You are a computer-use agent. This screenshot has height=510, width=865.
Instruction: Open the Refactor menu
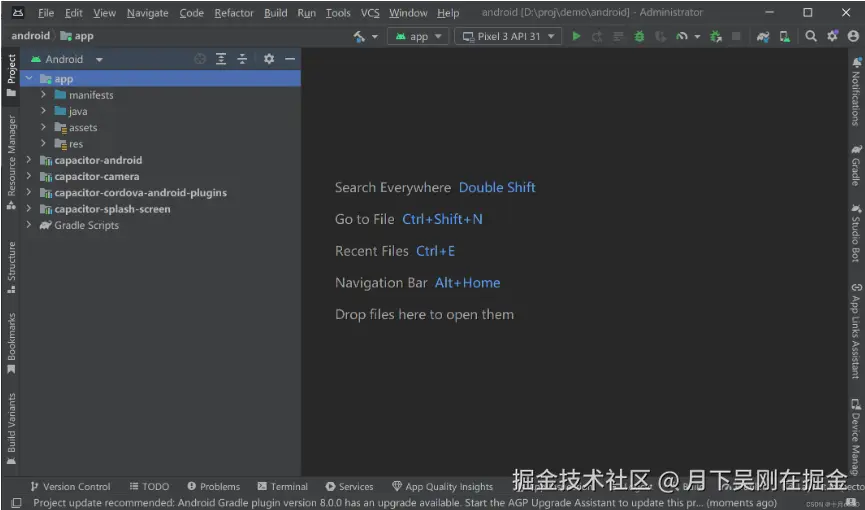tap(234, 13)
